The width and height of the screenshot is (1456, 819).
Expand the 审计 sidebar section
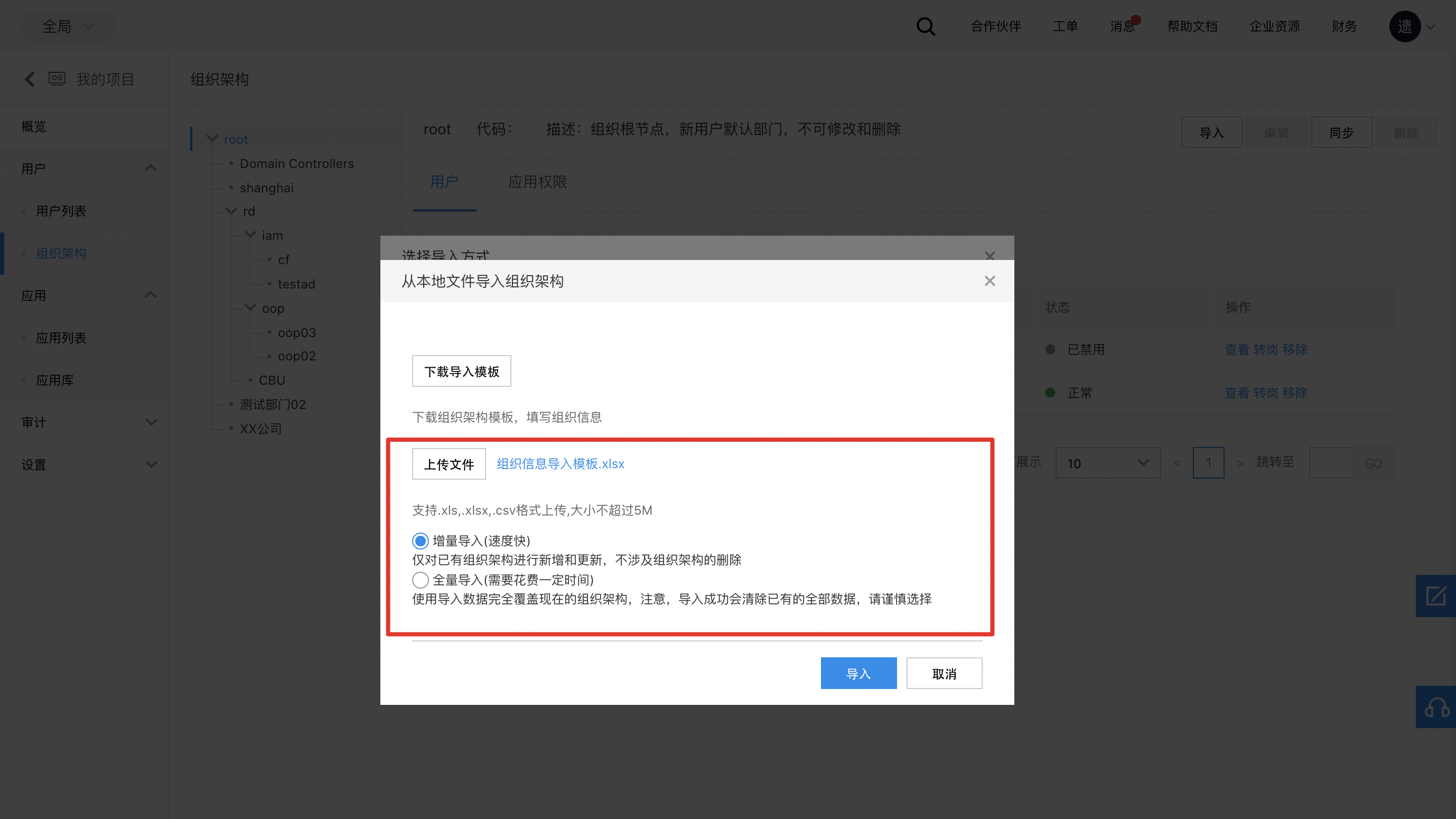tap(151, 422)
